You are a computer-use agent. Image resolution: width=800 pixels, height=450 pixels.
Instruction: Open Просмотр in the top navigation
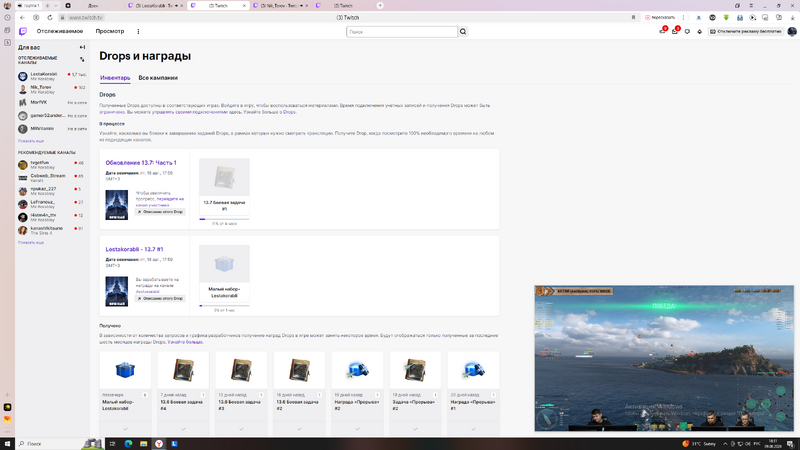(x=110, y=31)
